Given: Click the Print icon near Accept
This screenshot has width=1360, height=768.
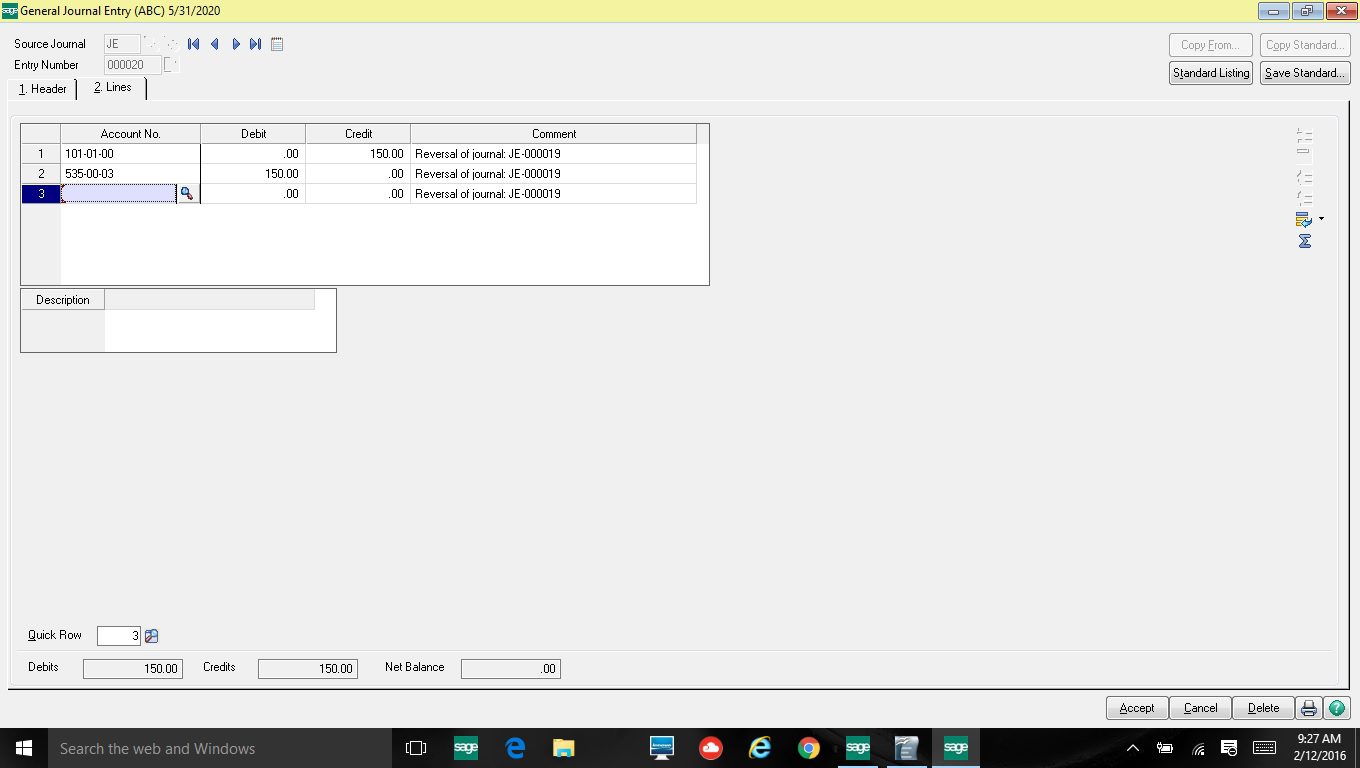Looking at the screenshot, I should 1309,707.
